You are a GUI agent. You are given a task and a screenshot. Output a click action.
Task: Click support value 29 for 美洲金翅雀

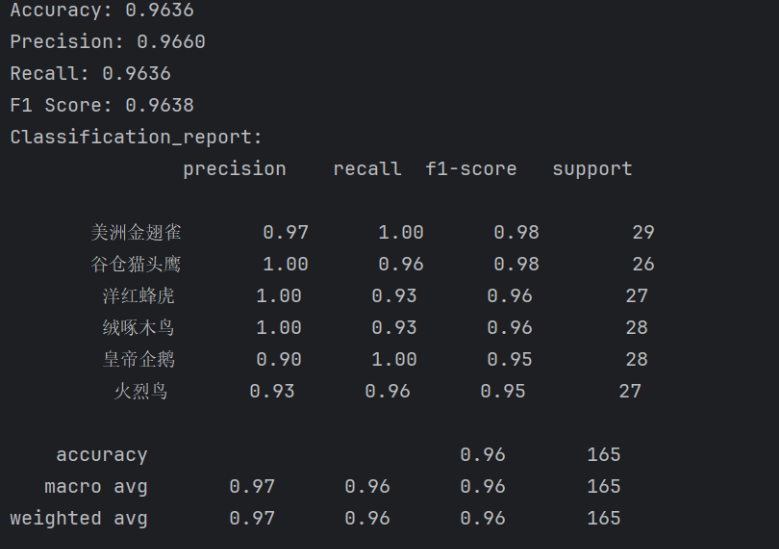(x=643, y=233)
